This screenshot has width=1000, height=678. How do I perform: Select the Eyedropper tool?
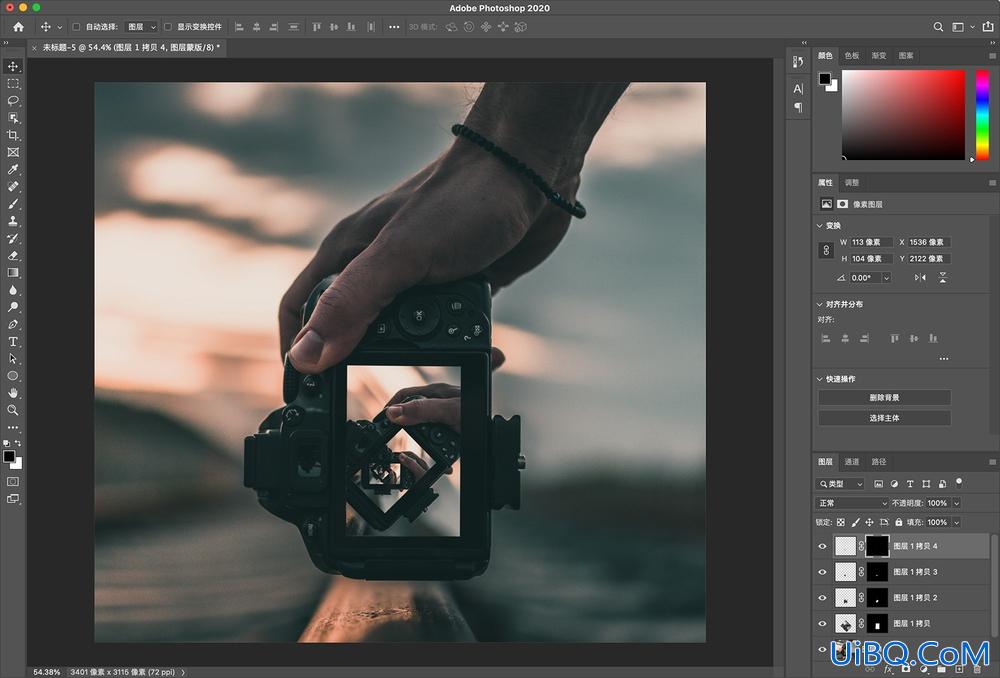pyautogui.click(x=13, y=170)
